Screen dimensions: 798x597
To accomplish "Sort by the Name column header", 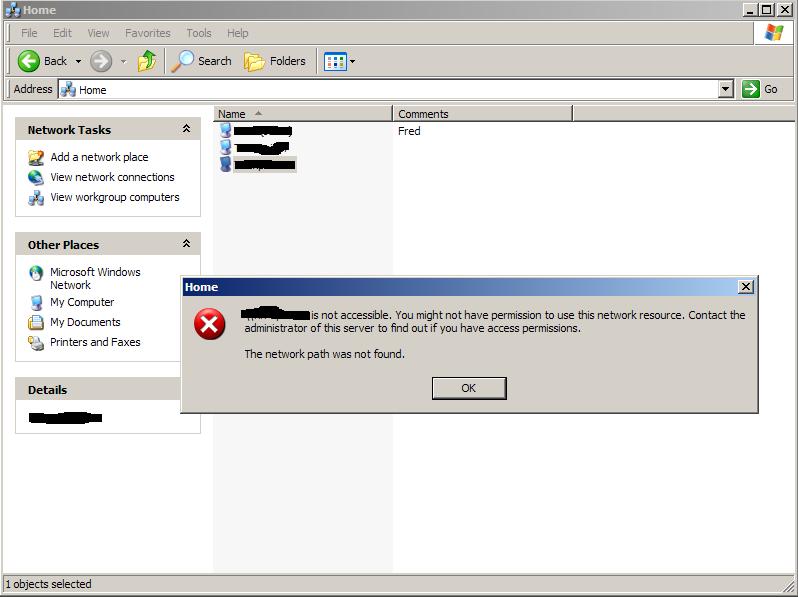I will pyautogui.click(x=303, y=113).
